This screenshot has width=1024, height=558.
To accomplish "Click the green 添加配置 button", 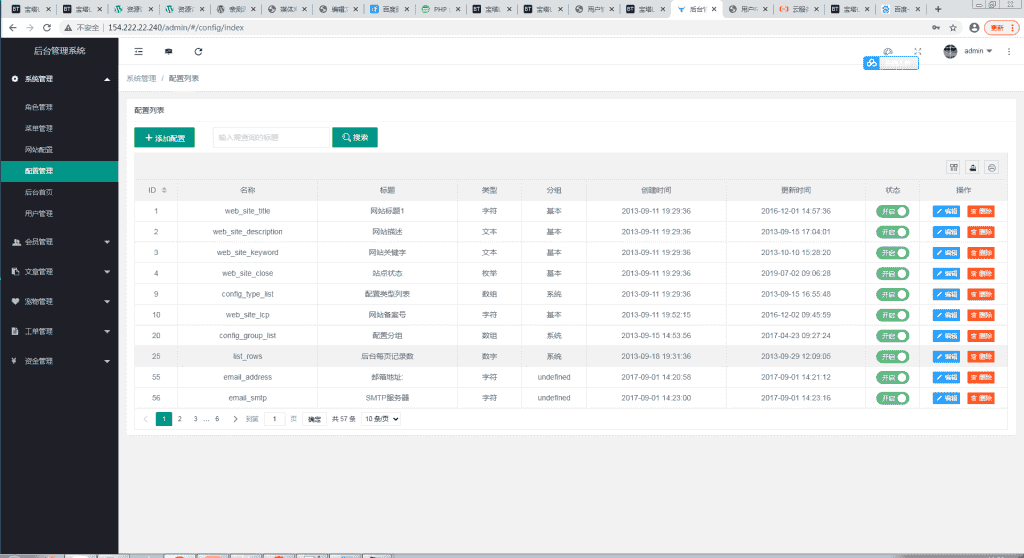I will 164,138.
